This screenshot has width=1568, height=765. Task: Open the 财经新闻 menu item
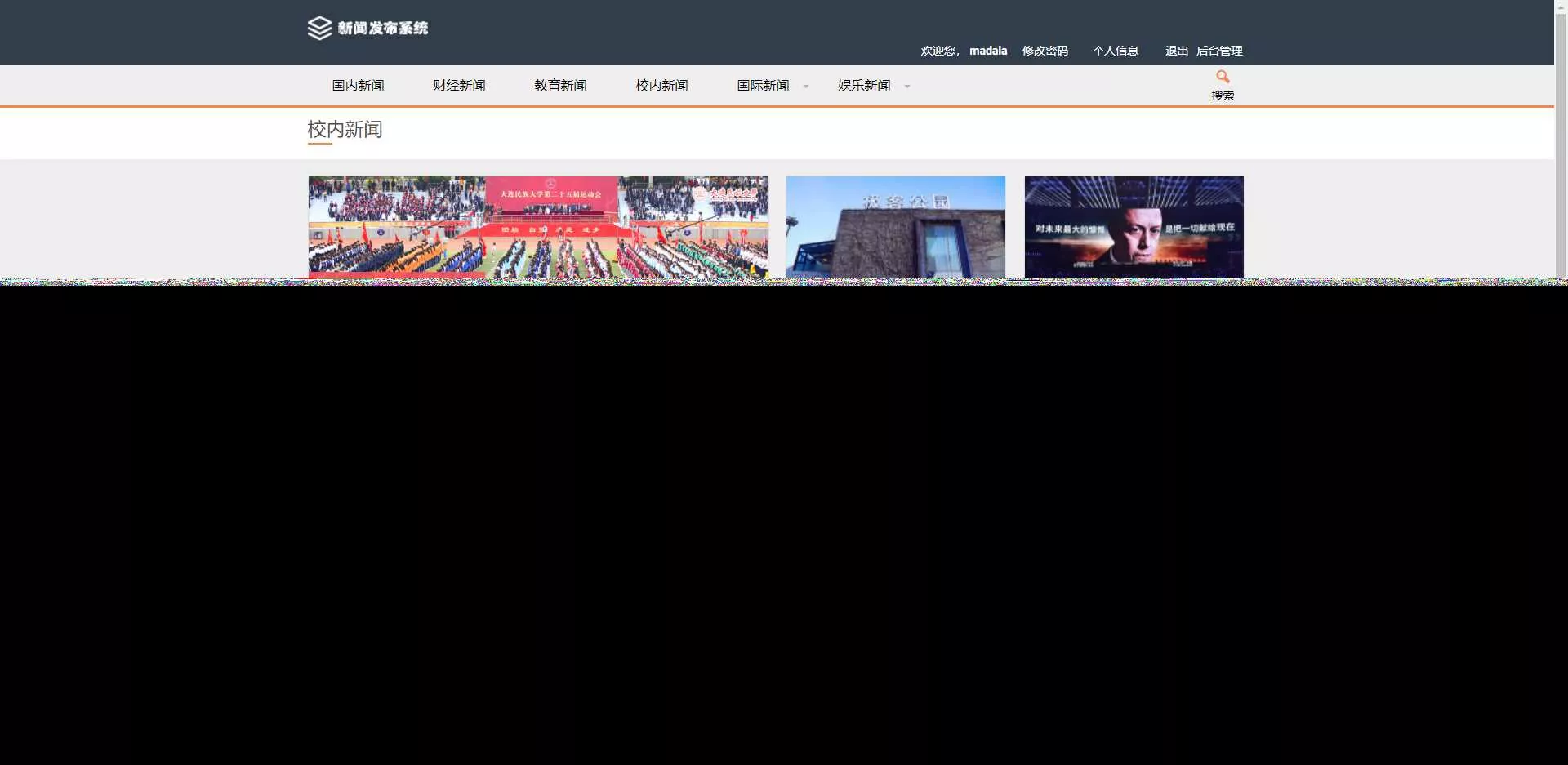click(x=459, y=86)
